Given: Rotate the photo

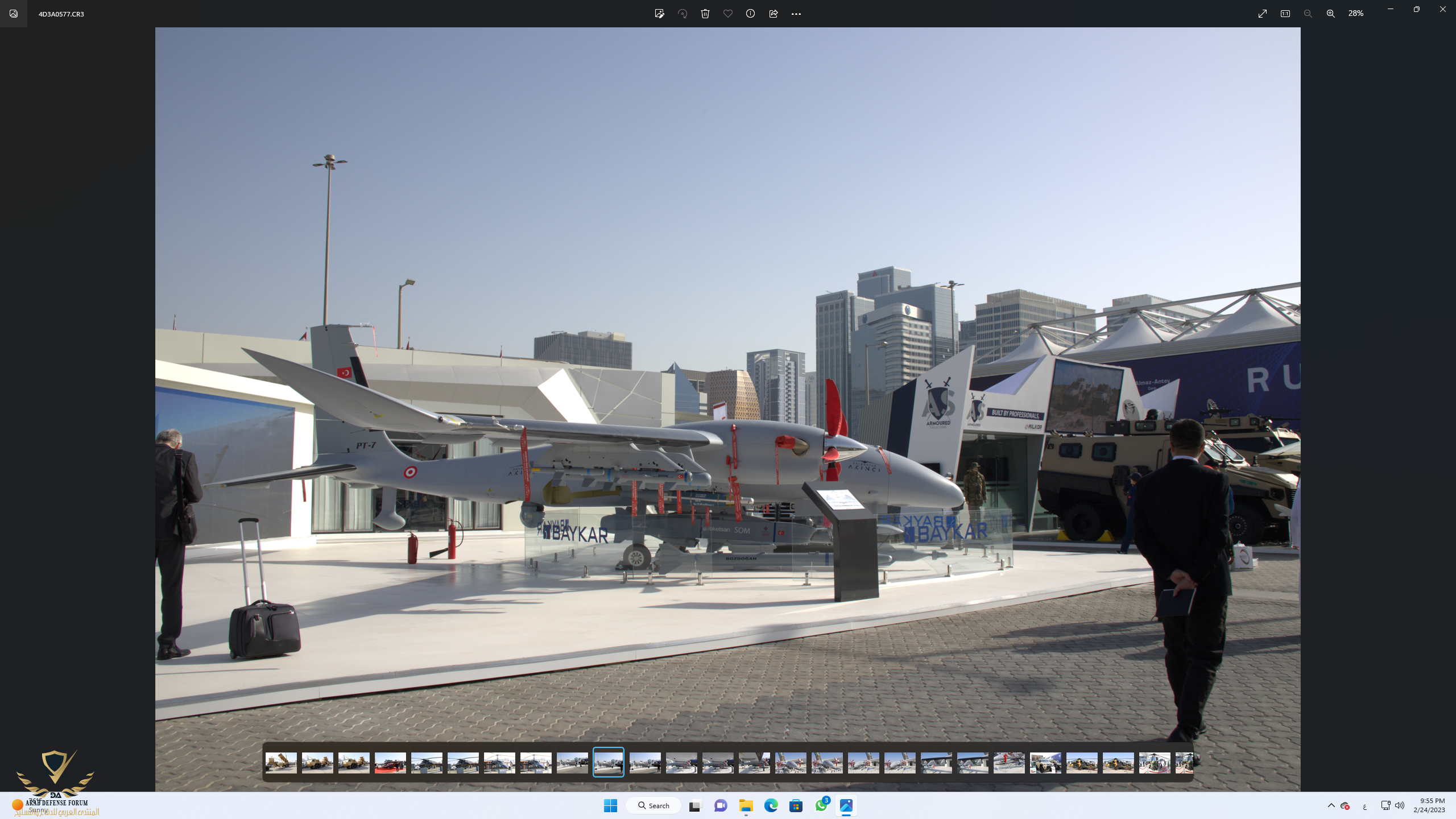Looking at the screenshot, I should [x=682, y=14].
